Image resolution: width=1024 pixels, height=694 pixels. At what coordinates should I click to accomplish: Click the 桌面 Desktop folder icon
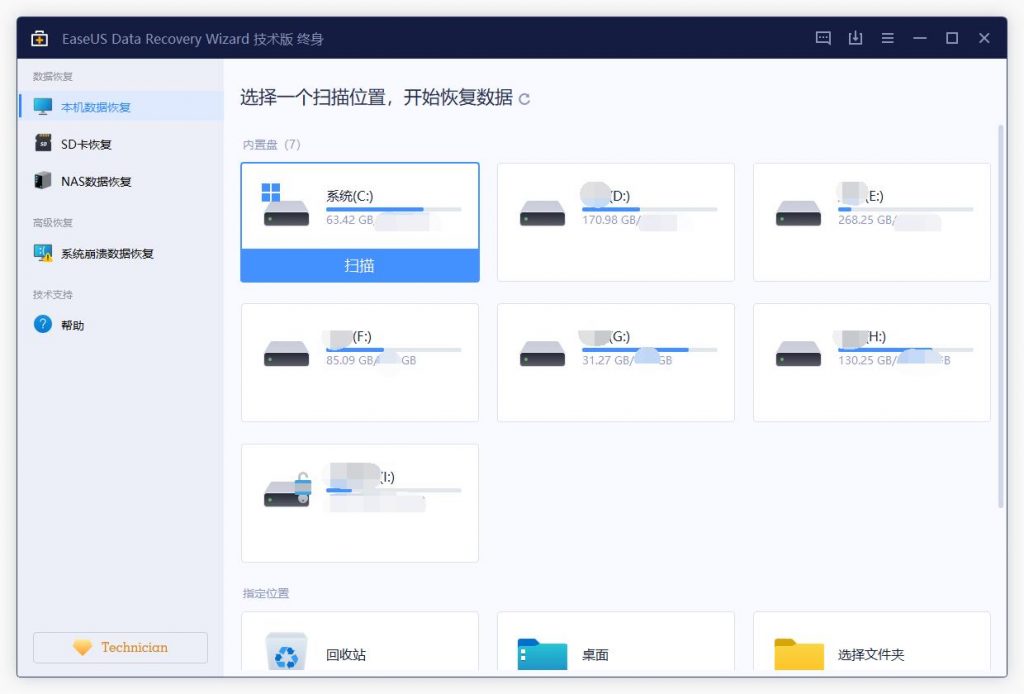(541, 652)
